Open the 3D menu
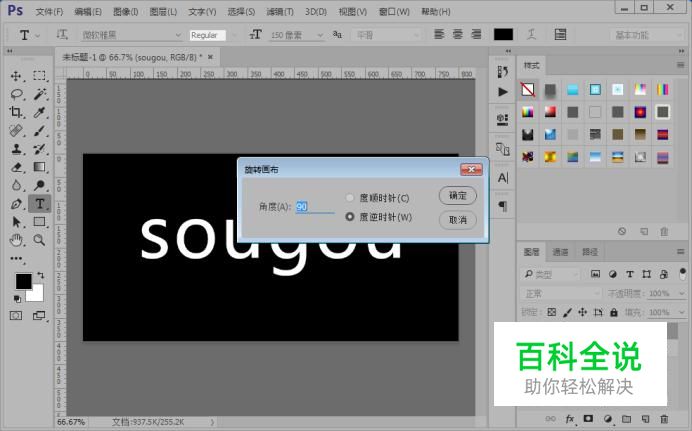This screenshot has height=431, width=692. (316, 12)
